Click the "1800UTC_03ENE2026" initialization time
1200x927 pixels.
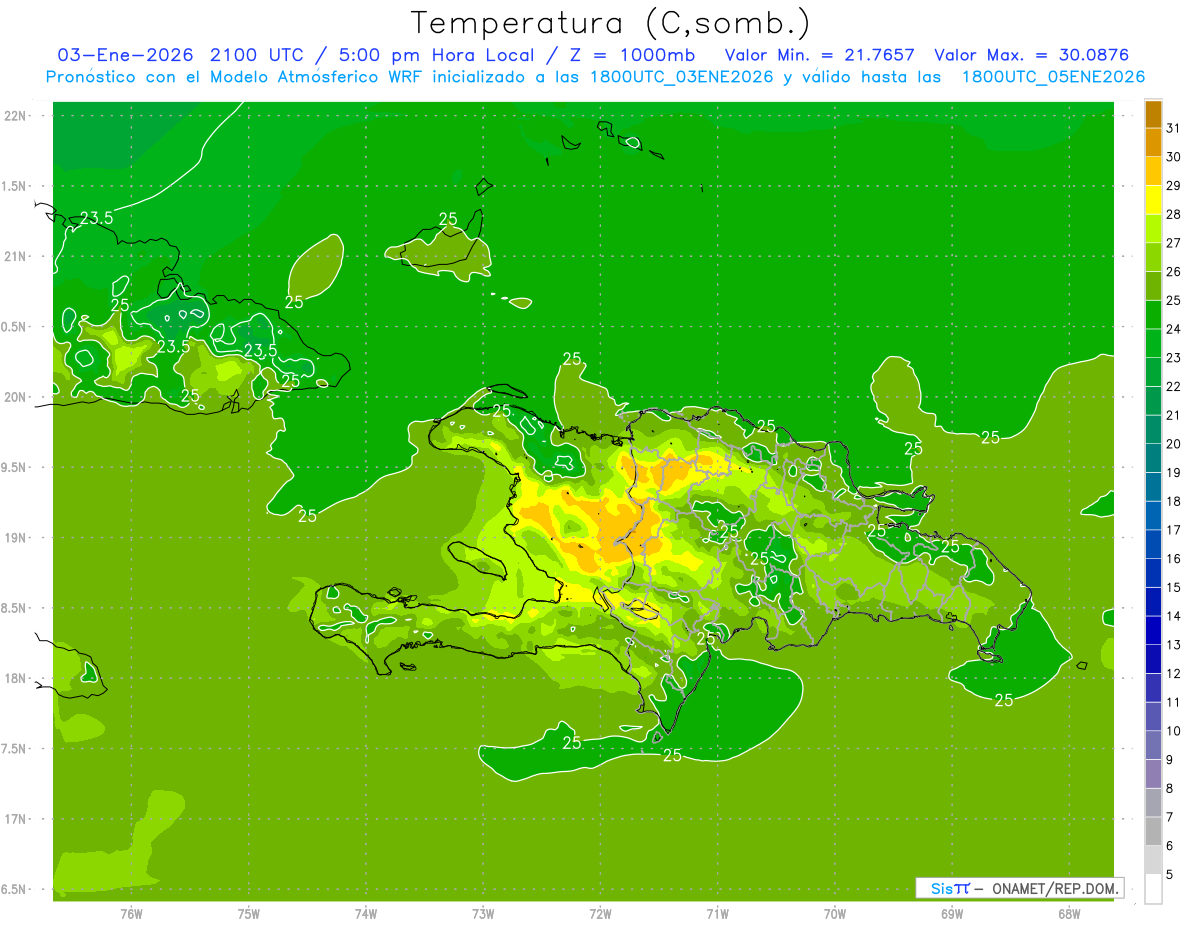(x=682, y=77)
